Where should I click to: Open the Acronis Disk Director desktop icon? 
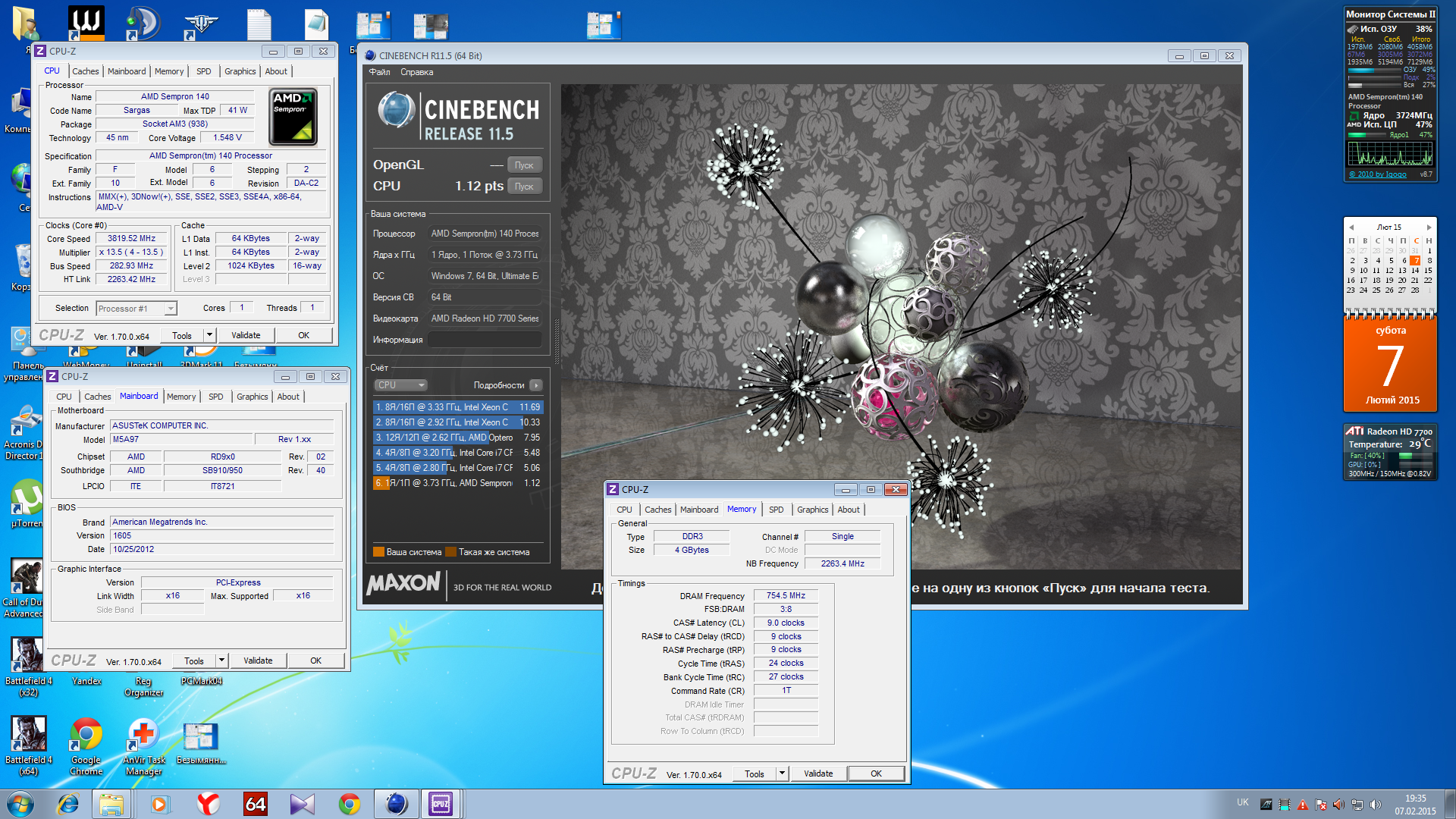(x=26, y=432)
